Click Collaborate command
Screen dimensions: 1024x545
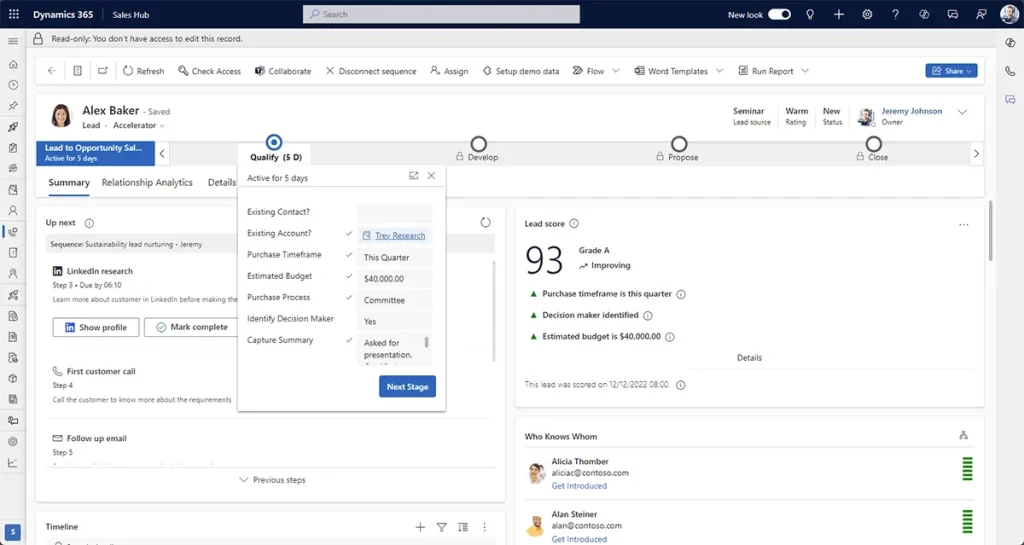click(x=283, y=71)
